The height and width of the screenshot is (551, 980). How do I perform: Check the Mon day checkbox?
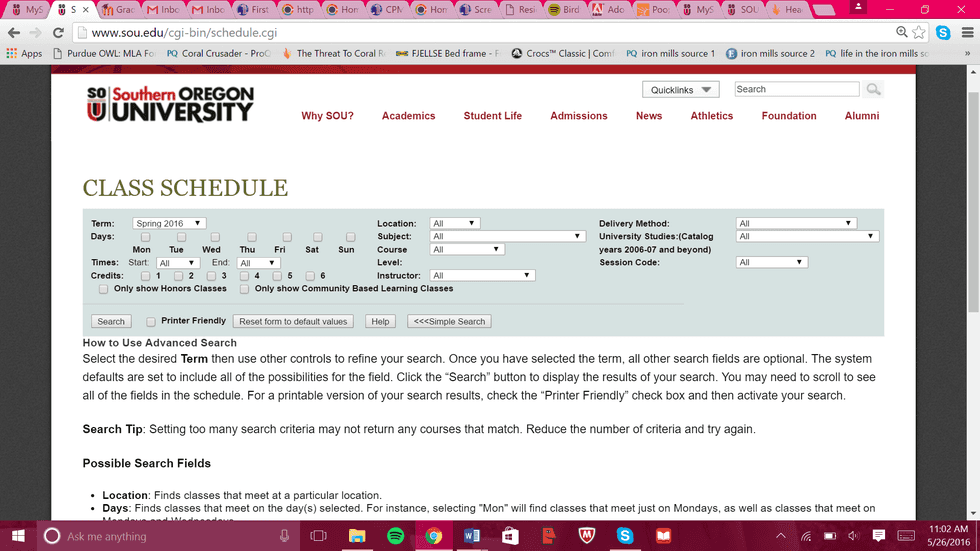(x=146, y=237)
